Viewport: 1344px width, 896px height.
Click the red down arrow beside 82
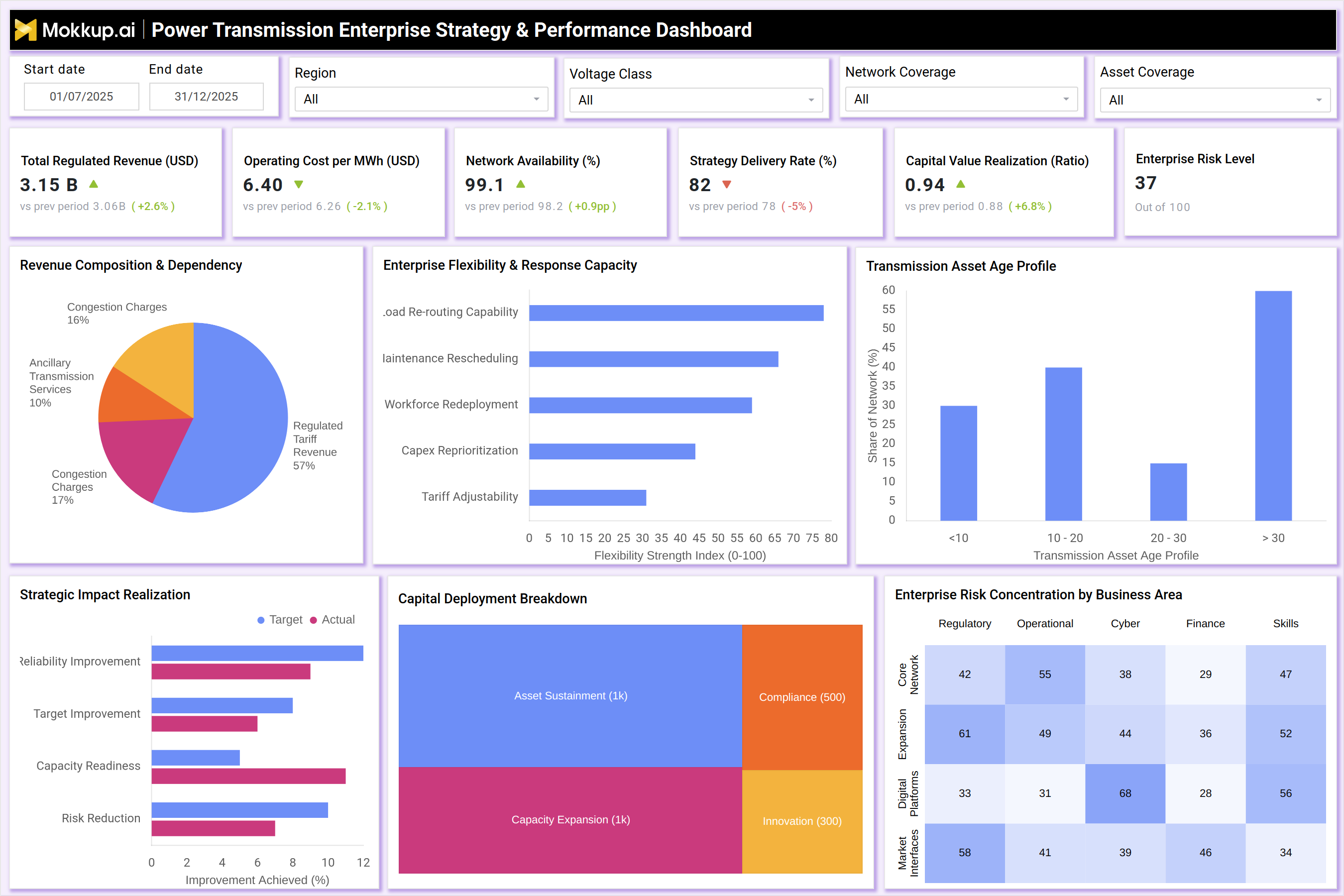click(727, 185)
